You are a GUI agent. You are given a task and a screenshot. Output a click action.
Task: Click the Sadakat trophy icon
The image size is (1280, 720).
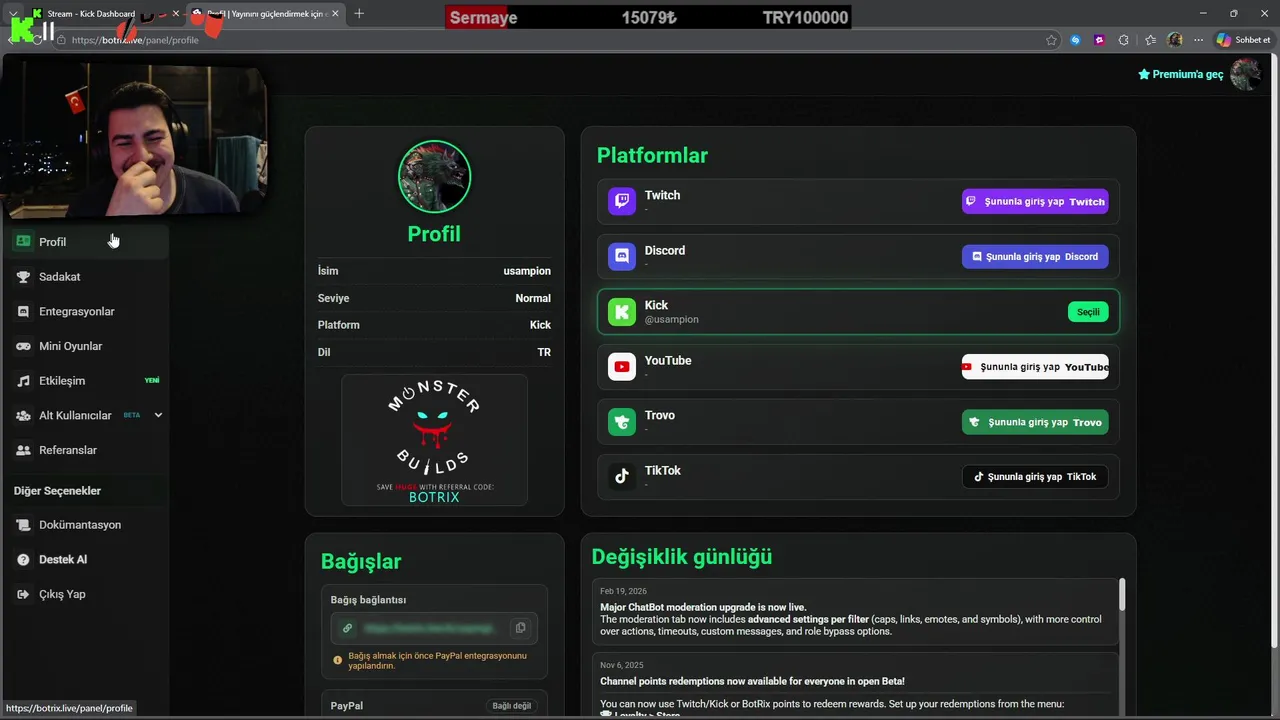coord(23,277)
